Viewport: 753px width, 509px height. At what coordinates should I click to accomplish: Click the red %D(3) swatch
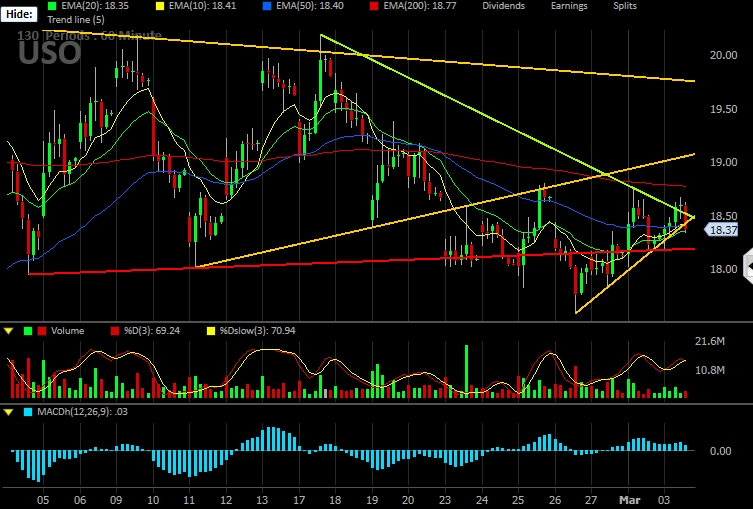pyautogui.click(x=115, y=331)
